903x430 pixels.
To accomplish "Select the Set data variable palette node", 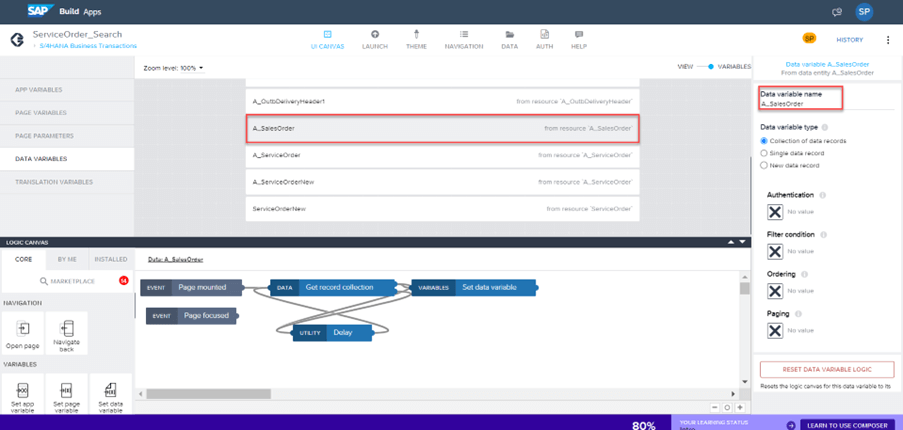I will (x=111, y=394).
